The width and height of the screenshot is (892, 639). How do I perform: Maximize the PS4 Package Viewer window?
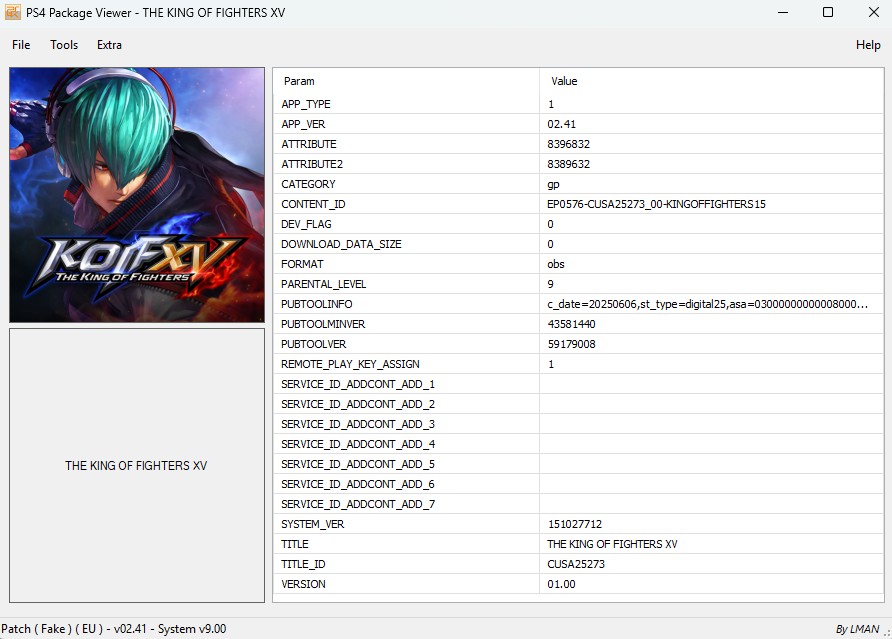click(x=828, y=12)
